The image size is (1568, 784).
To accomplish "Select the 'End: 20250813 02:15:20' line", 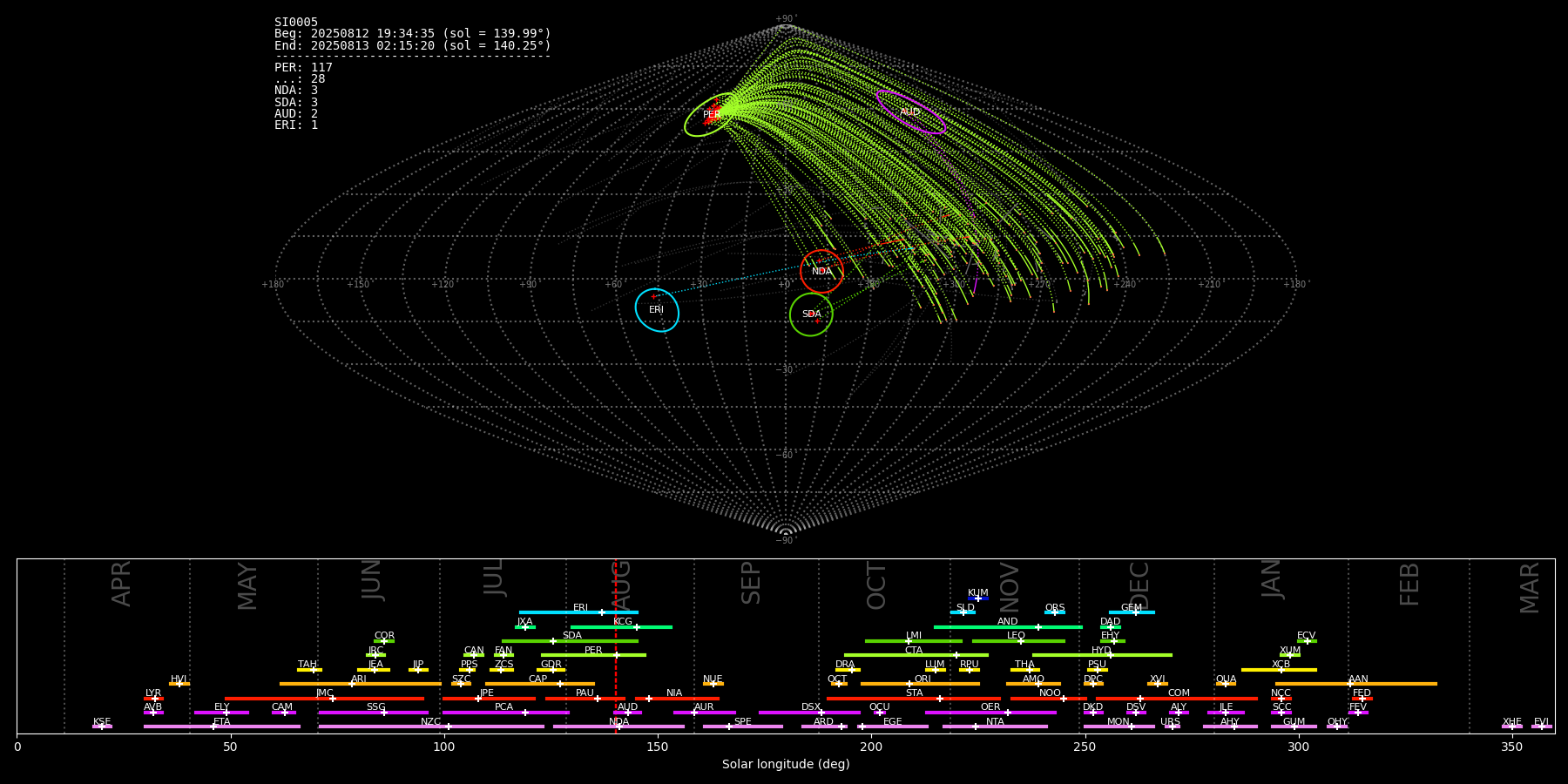I will click(x=413, y=45).
